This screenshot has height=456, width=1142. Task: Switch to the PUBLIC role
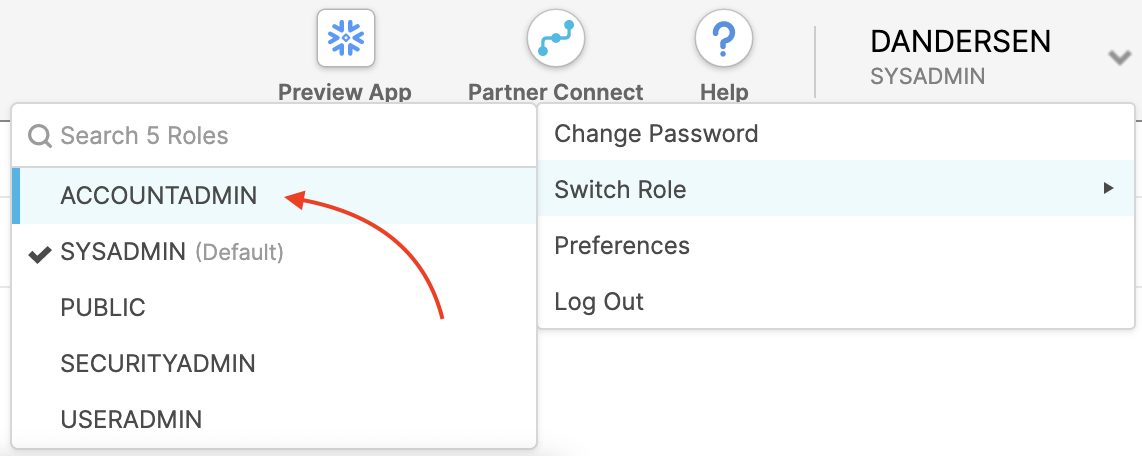tap(103, 308)
